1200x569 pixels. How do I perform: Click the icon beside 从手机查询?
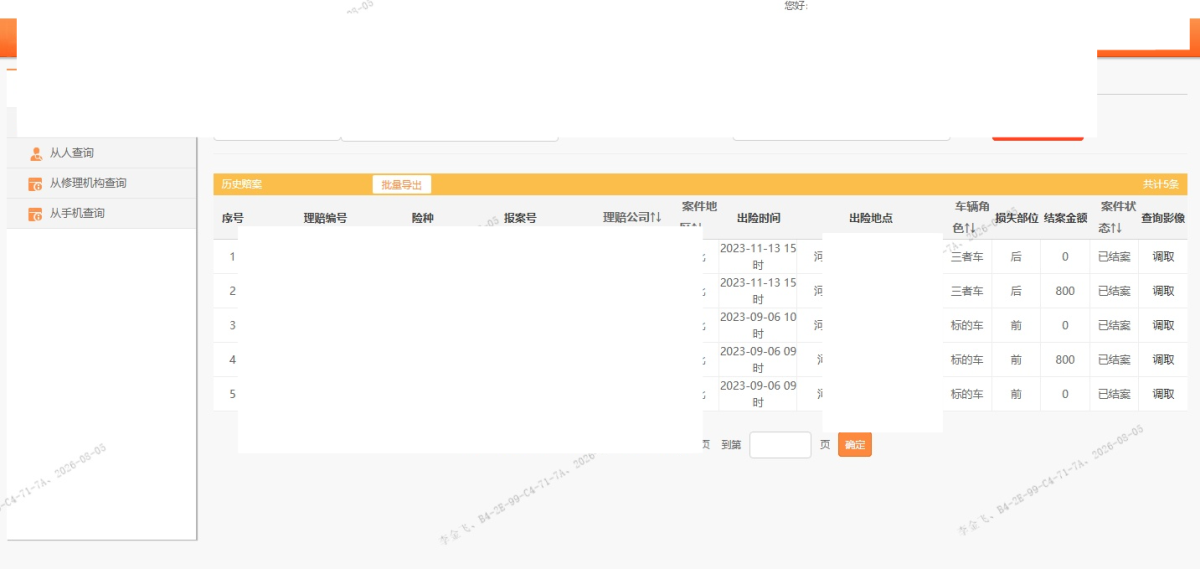(x=36, y=213)
